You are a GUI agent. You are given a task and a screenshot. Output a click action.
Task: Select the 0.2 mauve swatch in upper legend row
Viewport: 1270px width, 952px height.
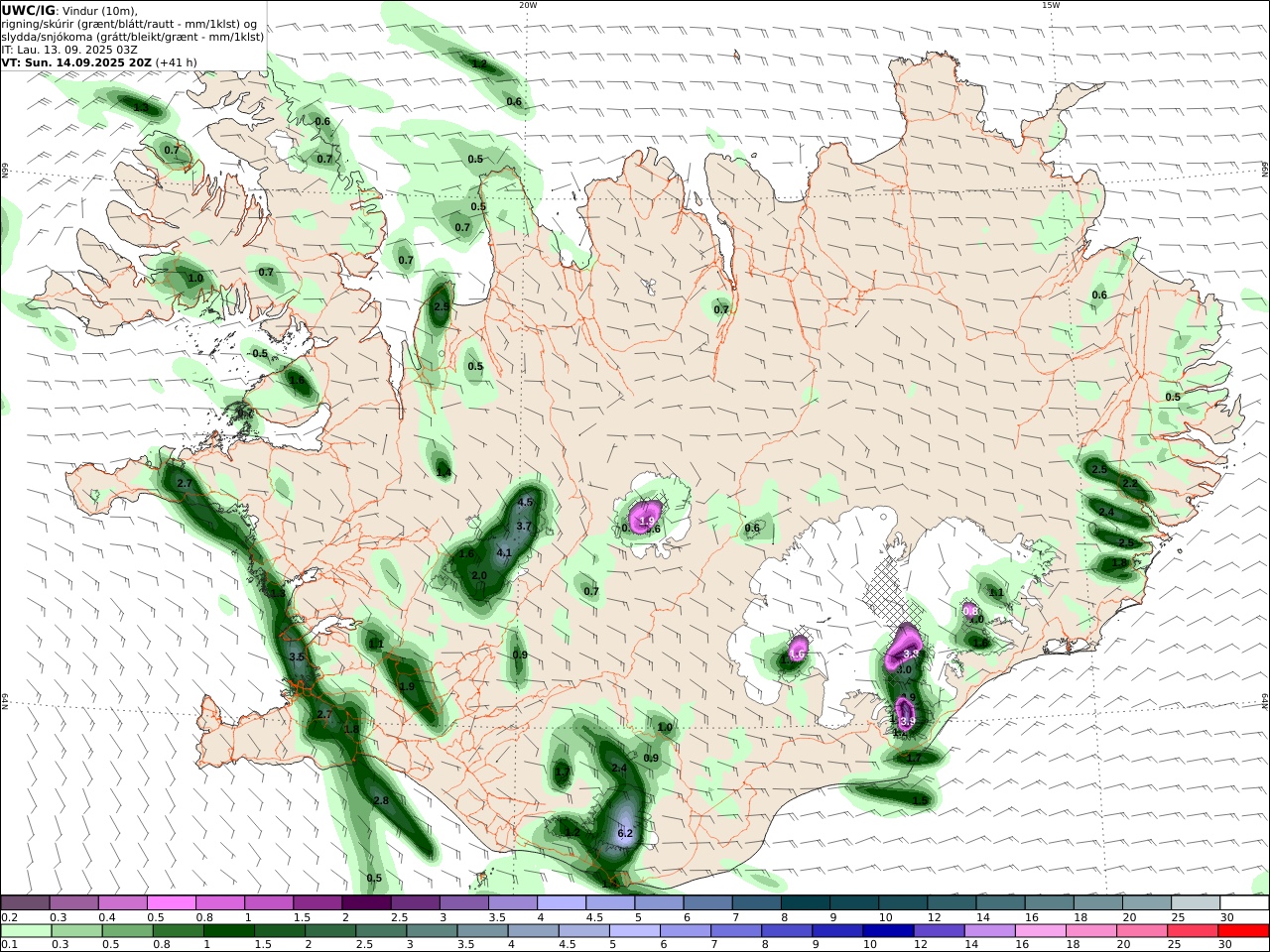tap(26, 902)
